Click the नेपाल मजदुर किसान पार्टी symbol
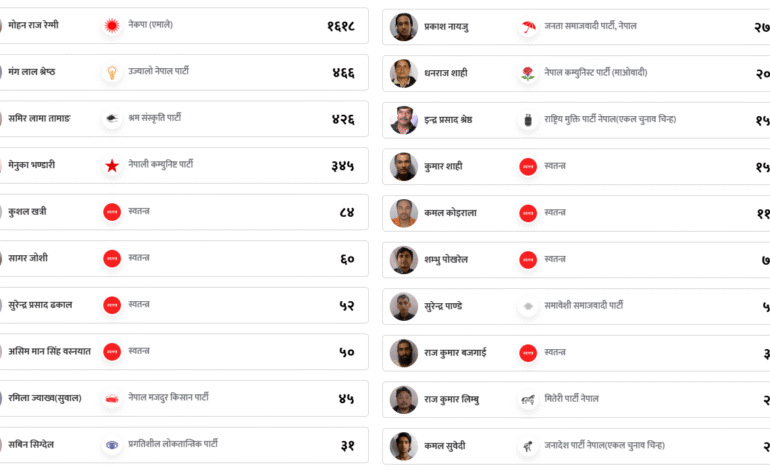 click(112, 398)
